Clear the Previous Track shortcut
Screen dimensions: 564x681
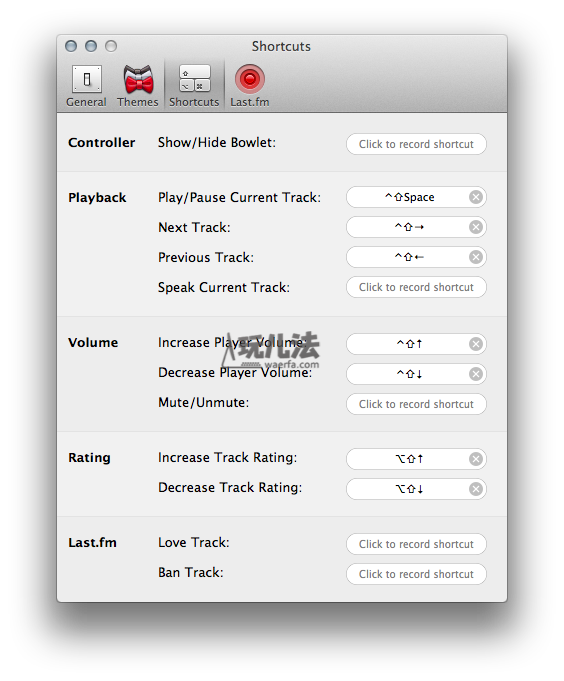pos(476,257)
